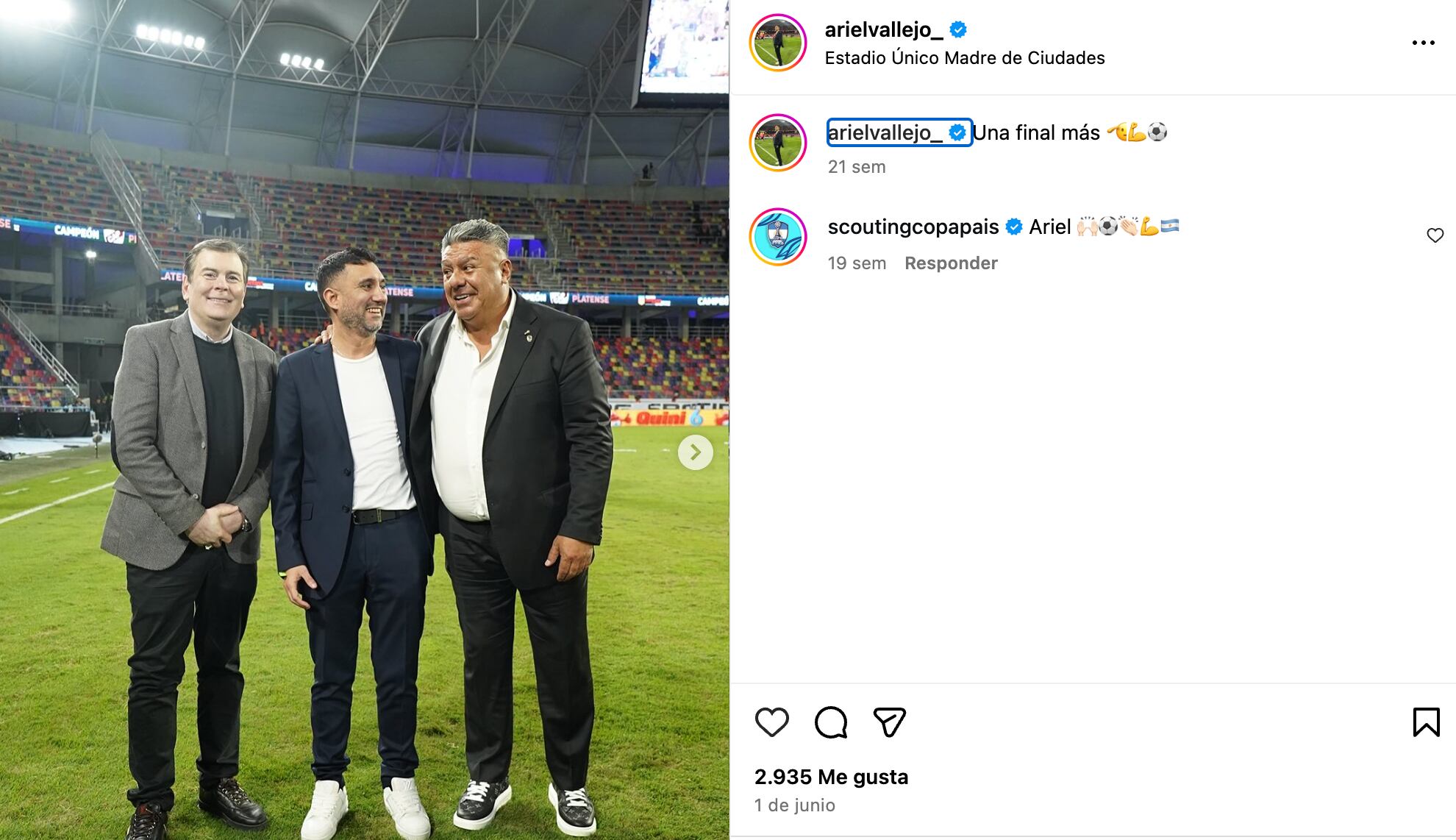
Task: Open arielvallejo_ username in post header
Action: pyautogui.click(x=884, y=29)
